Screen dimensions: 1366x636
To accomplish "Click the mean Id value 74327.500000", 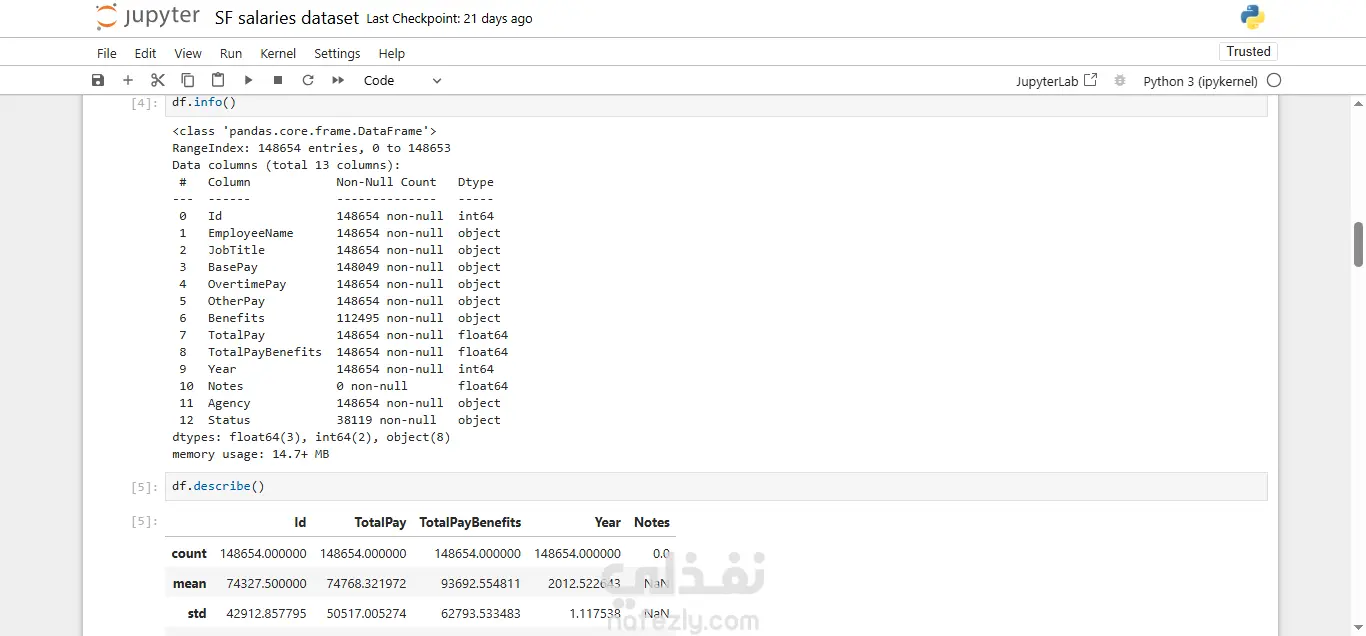I will pyautogui.click(x=266, y=583).
